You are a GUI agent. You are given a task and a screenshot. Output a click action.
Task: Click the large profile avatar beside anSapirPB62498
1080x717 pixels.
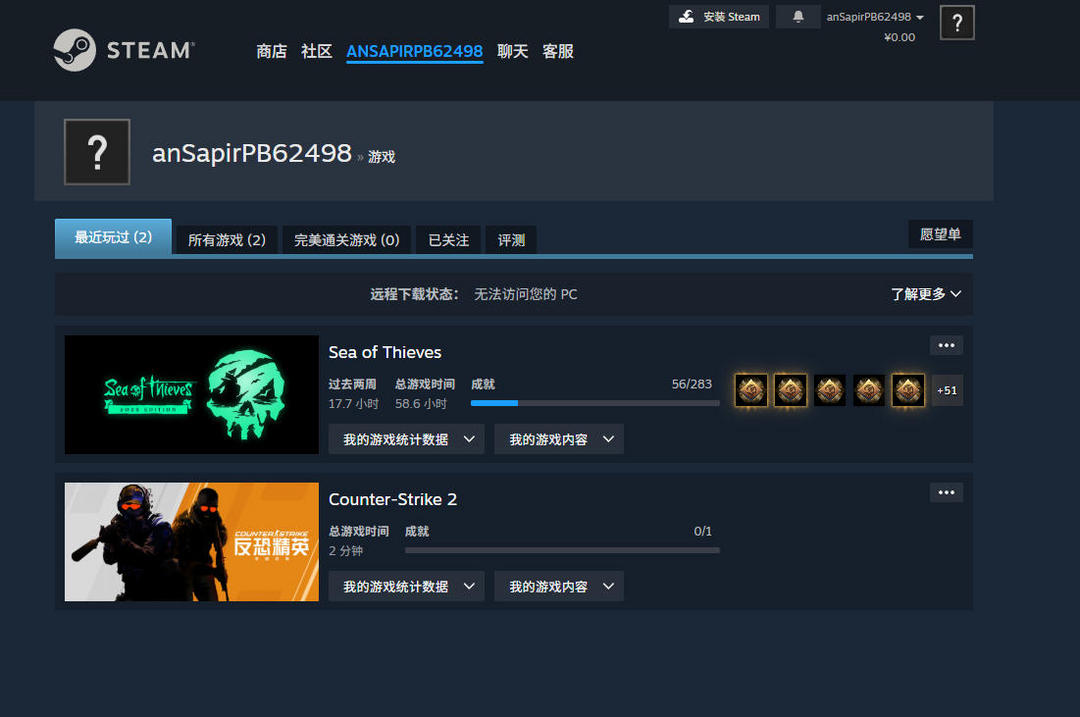click(x=97, y=152)
